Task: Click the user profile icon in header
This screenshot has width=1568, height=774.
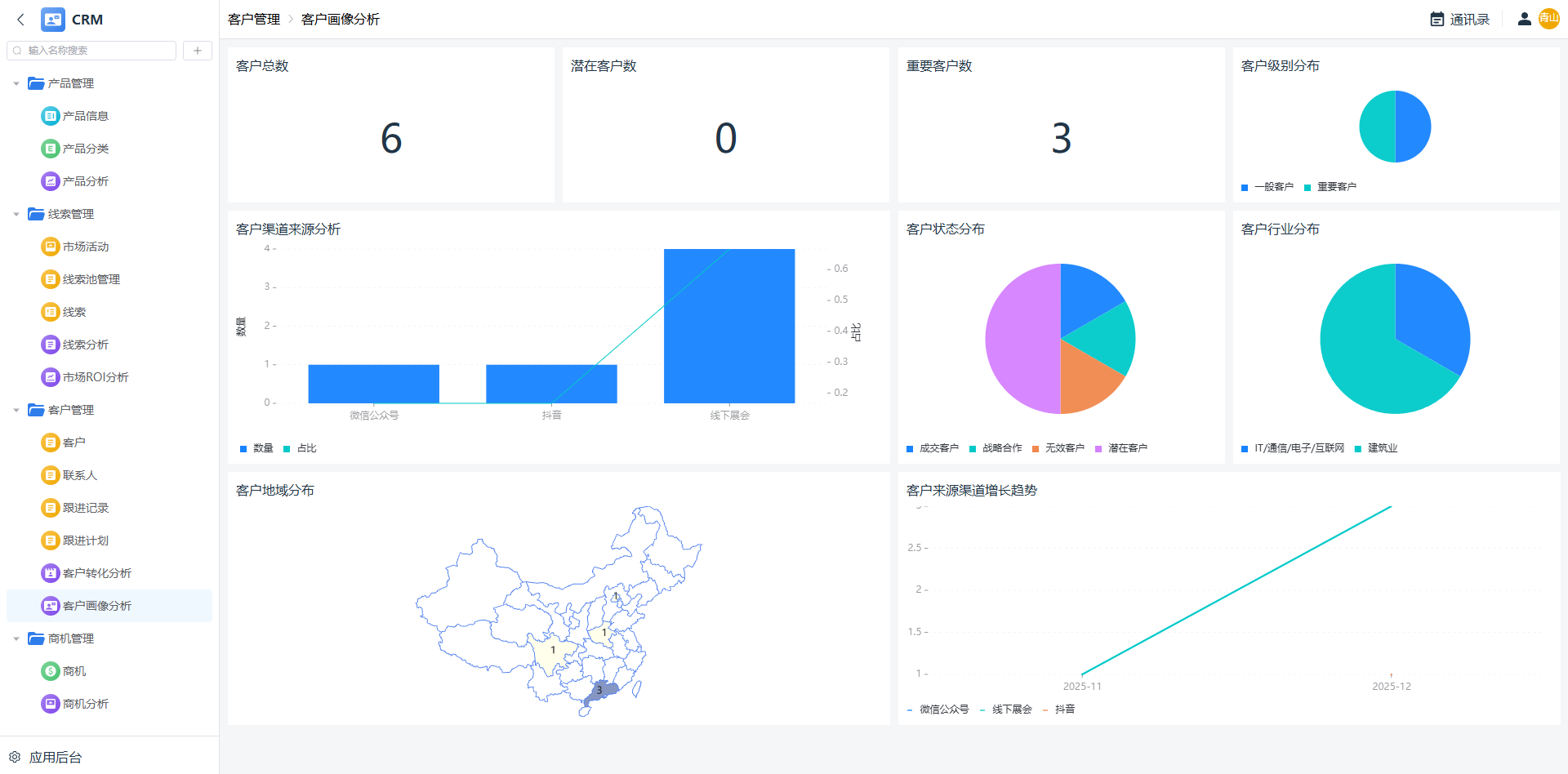Action: coord(1524,20)
